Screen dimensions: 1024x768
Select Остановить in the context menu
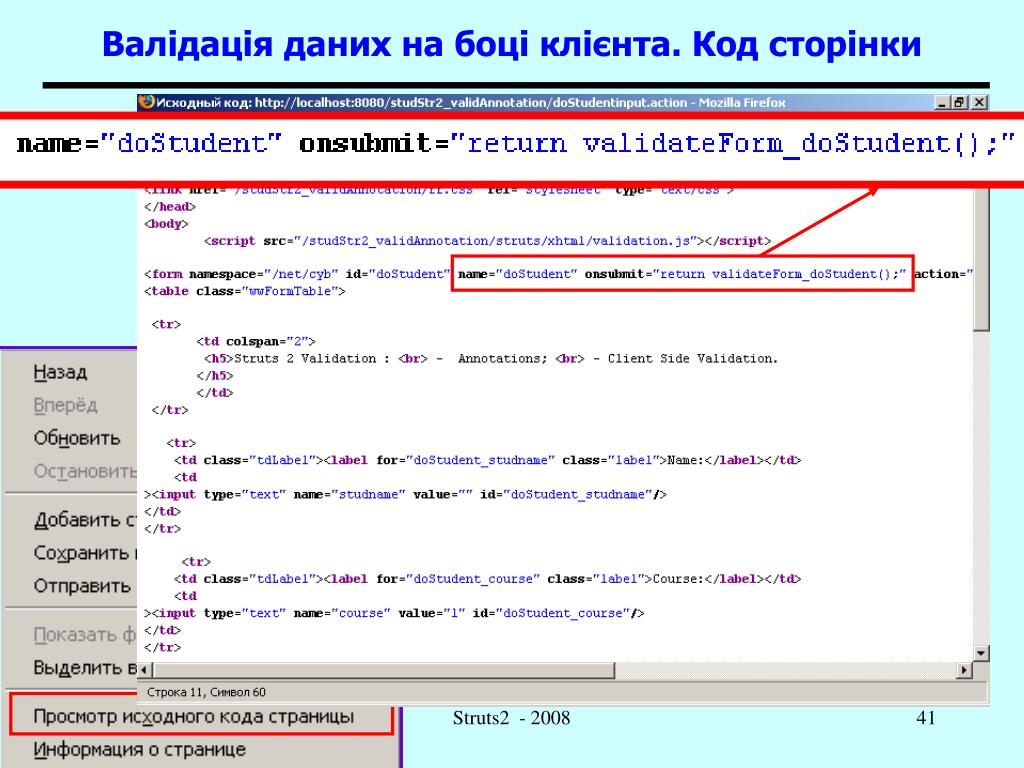coord(85,471)
